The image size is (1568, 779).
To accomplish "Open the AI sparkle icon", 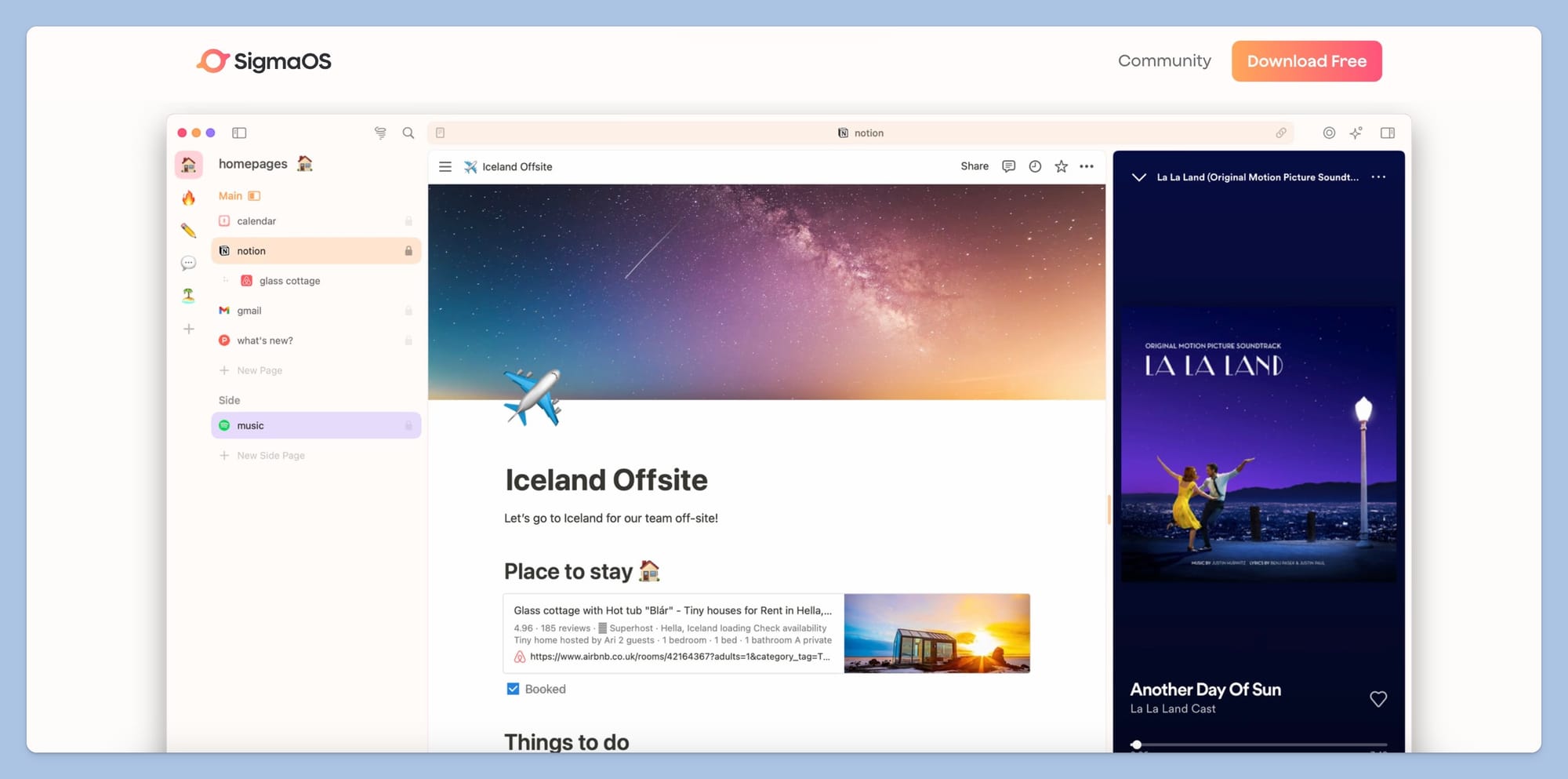I will [x=1356, y=133].
